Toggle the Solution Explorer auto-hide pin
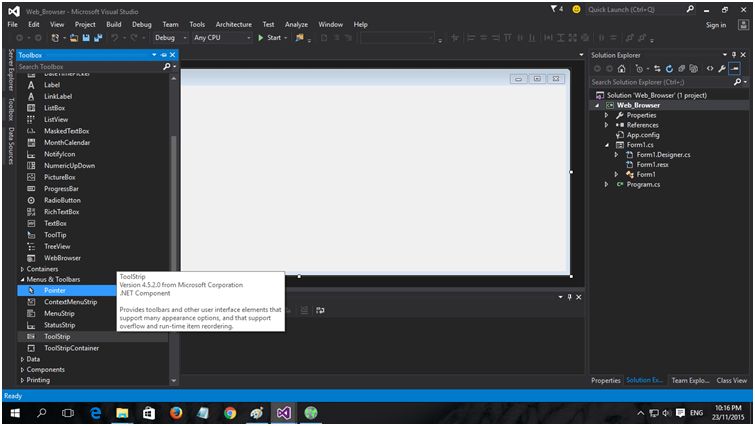This screenshot has height=426, width=755. tap(735, 54)
